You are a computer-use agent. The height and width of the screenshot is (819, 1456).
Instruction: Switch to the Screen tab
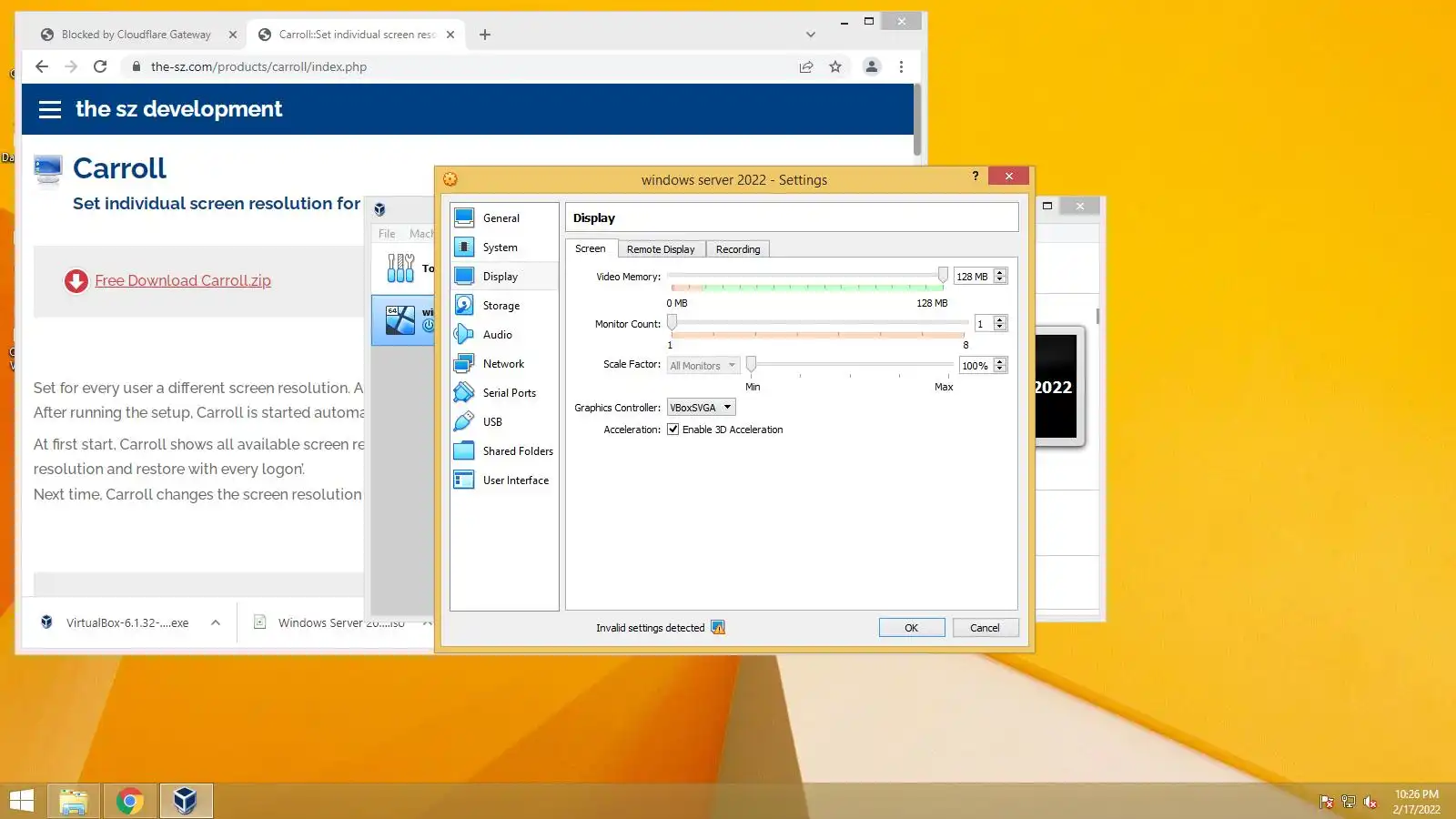point(591,248)
